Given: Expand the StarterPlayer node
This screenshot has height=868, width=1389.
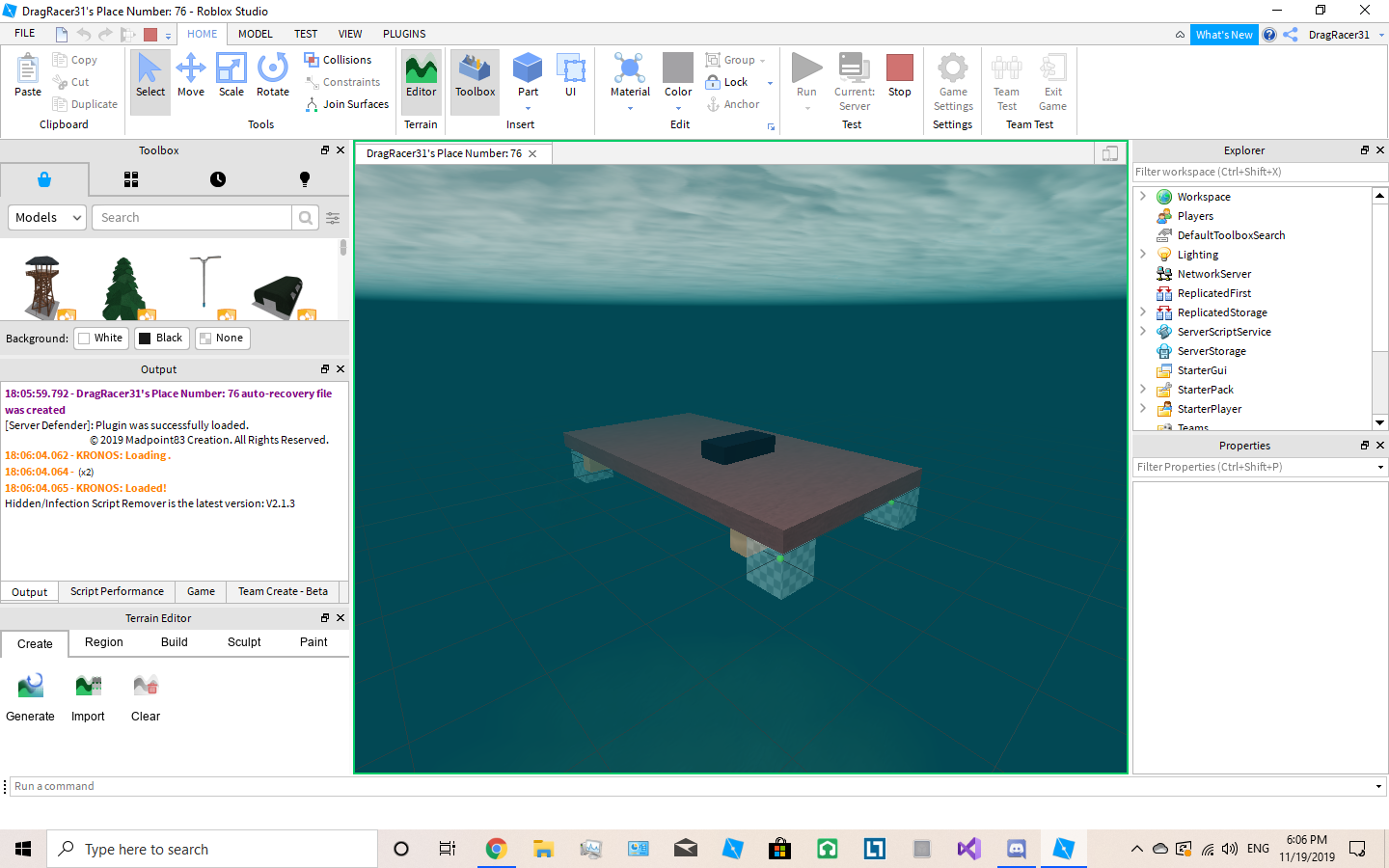Looking at the screenshot, I should [x=1143, y=408].
